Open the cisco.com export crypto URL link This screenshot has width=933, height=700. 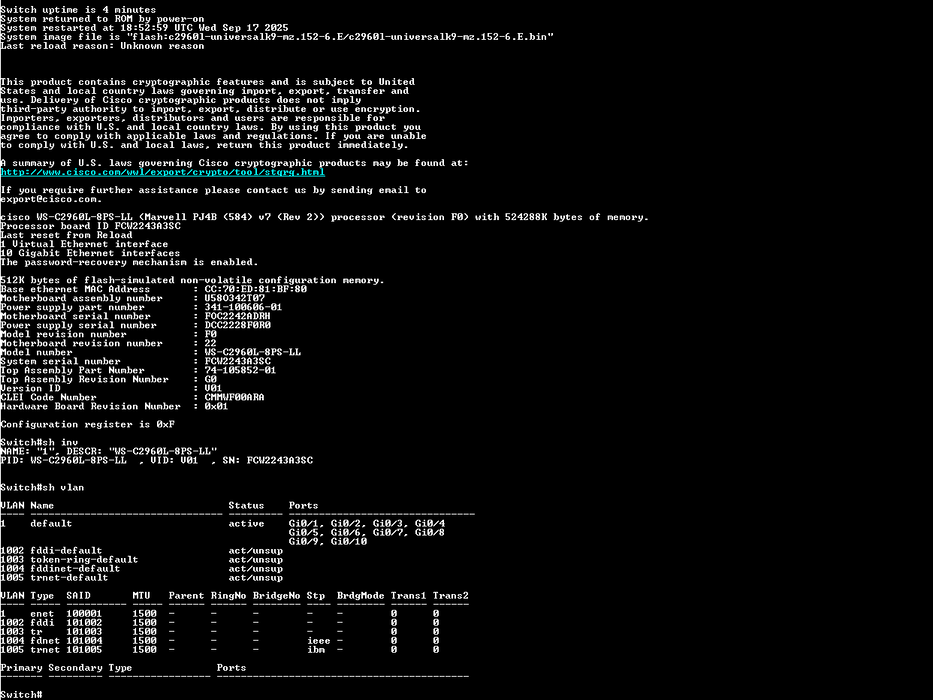[162, 172]
